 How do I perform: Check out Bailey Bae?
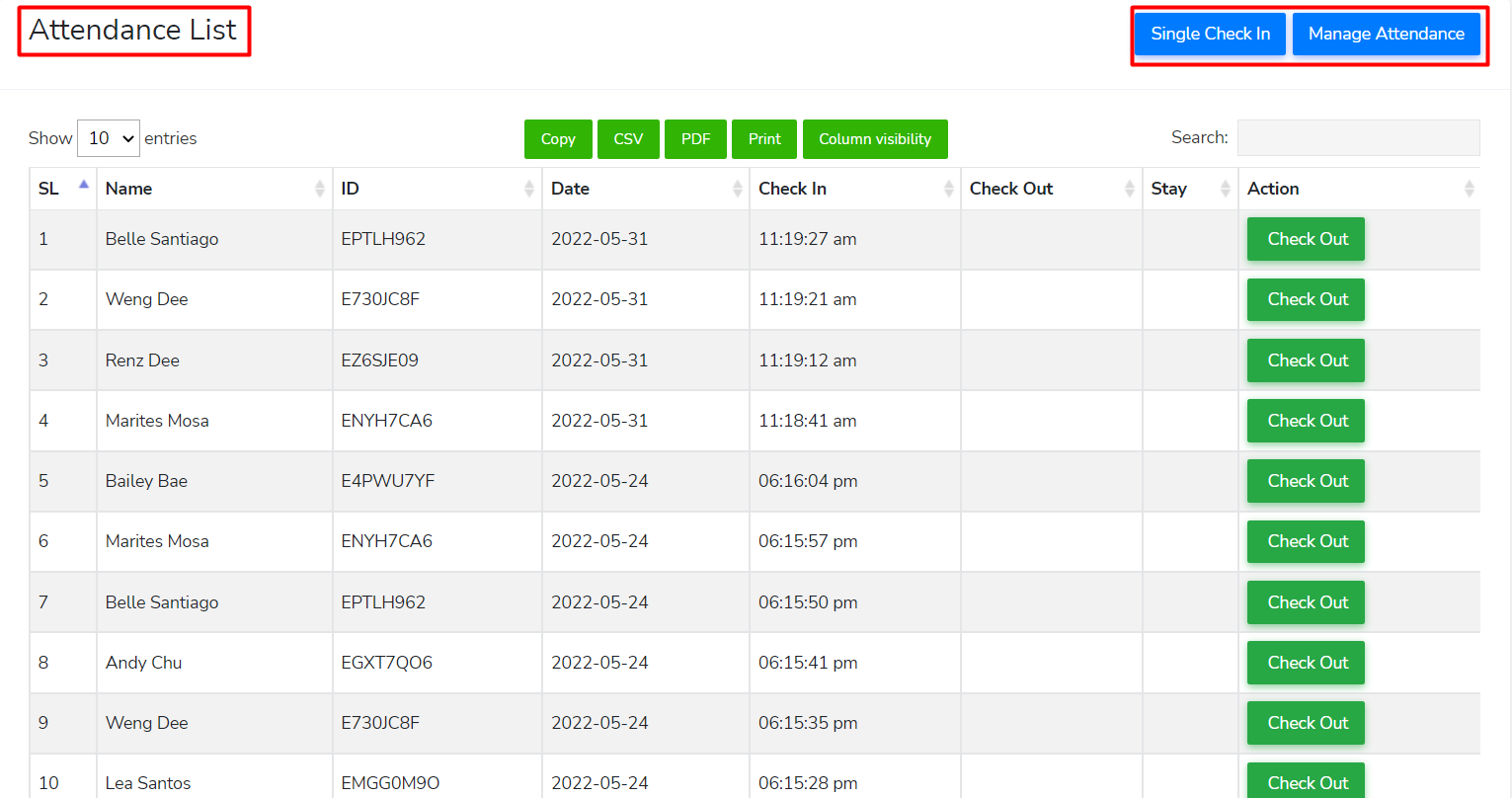pos(1306,481)
